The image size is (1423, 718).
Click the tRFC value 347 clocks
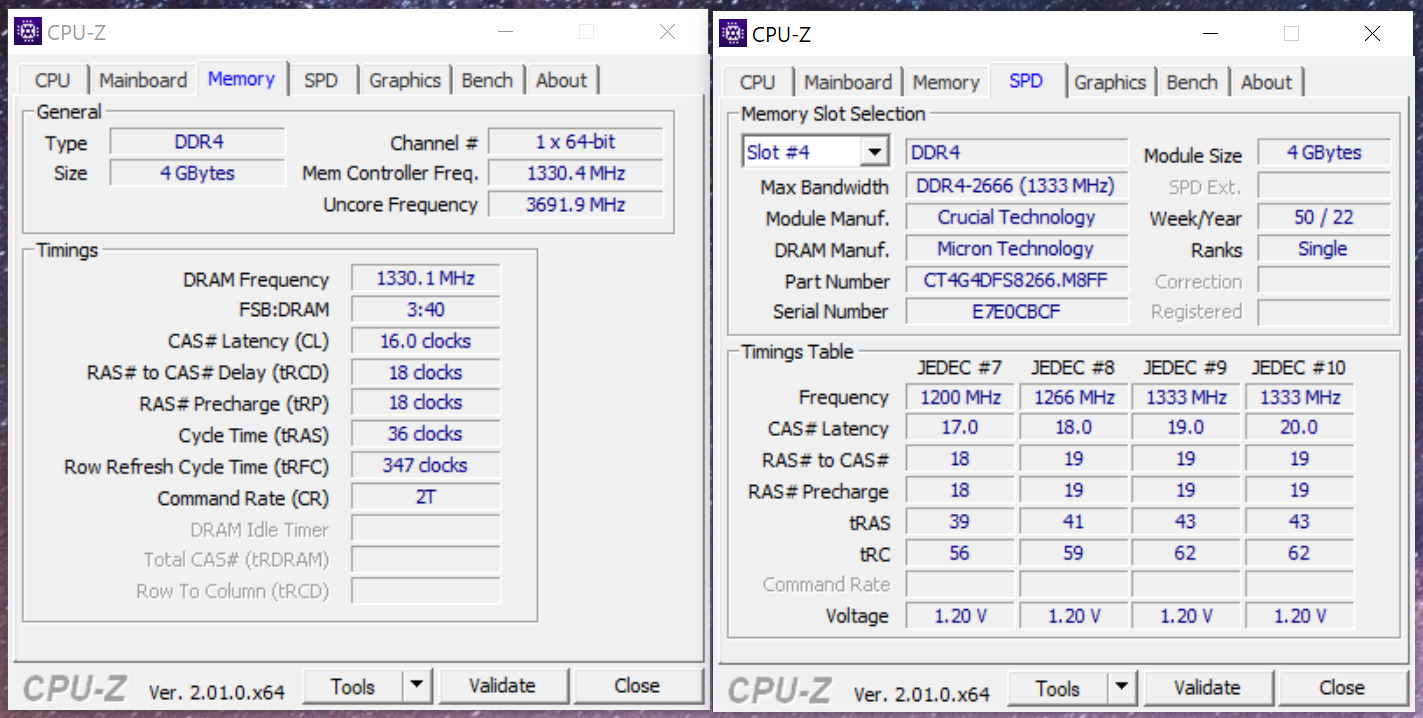(426, 465)
